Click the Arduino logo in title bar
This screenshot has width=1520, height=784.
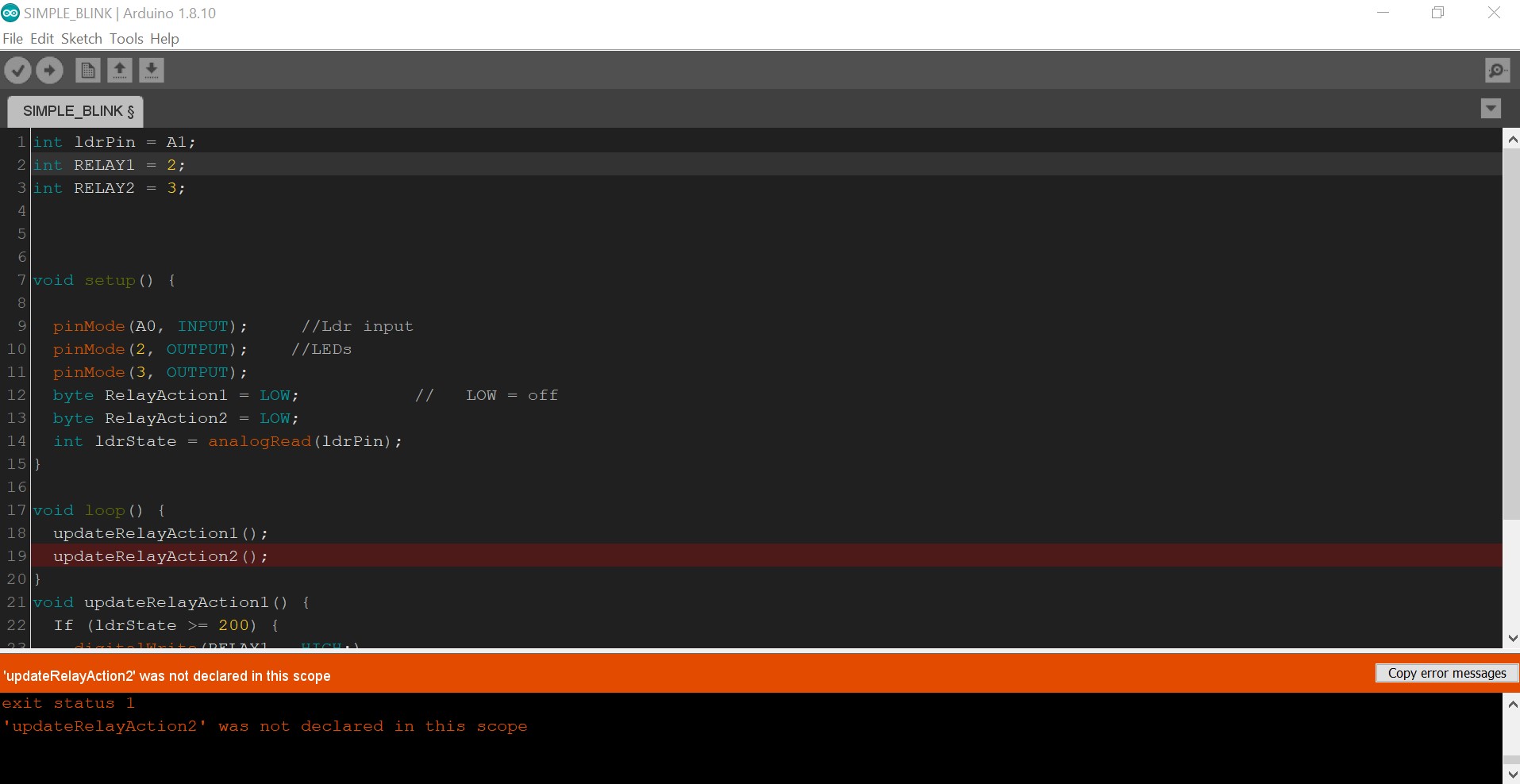tap(10, 13)
